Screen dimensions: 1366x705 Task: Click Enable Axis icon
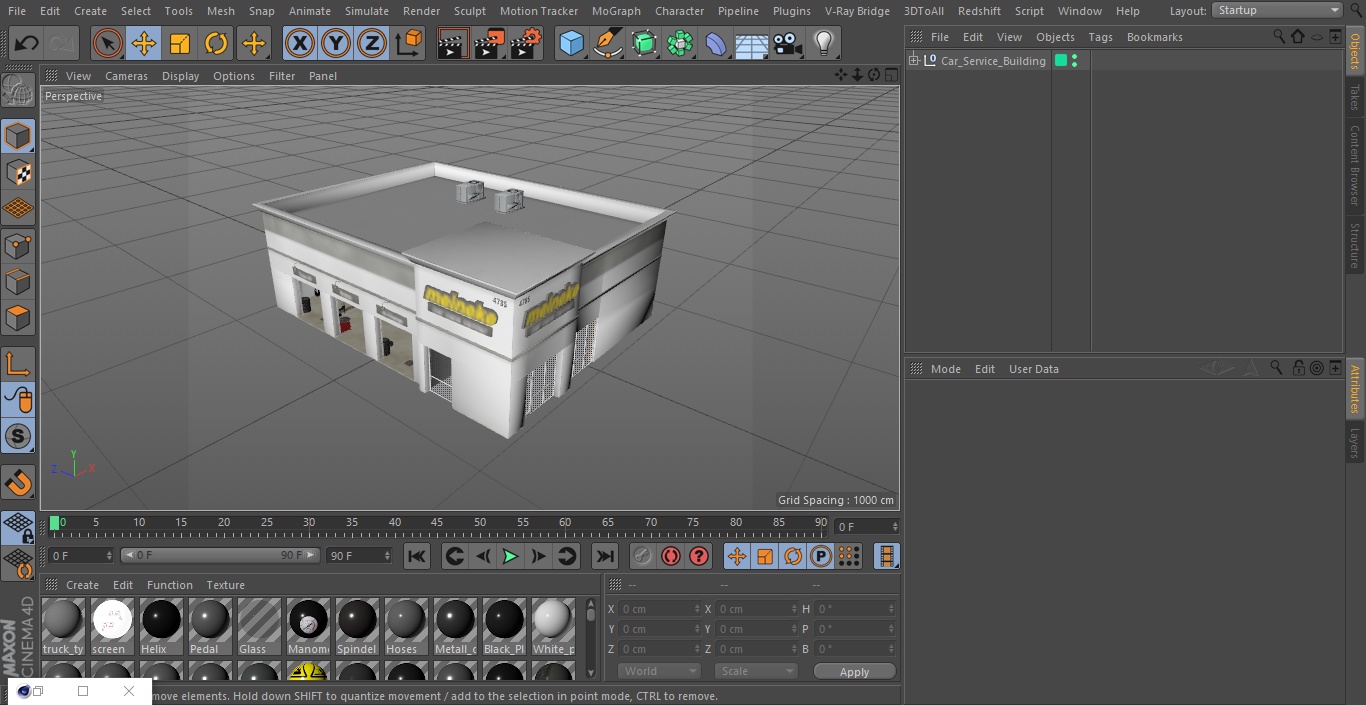[x=18, y=364]
